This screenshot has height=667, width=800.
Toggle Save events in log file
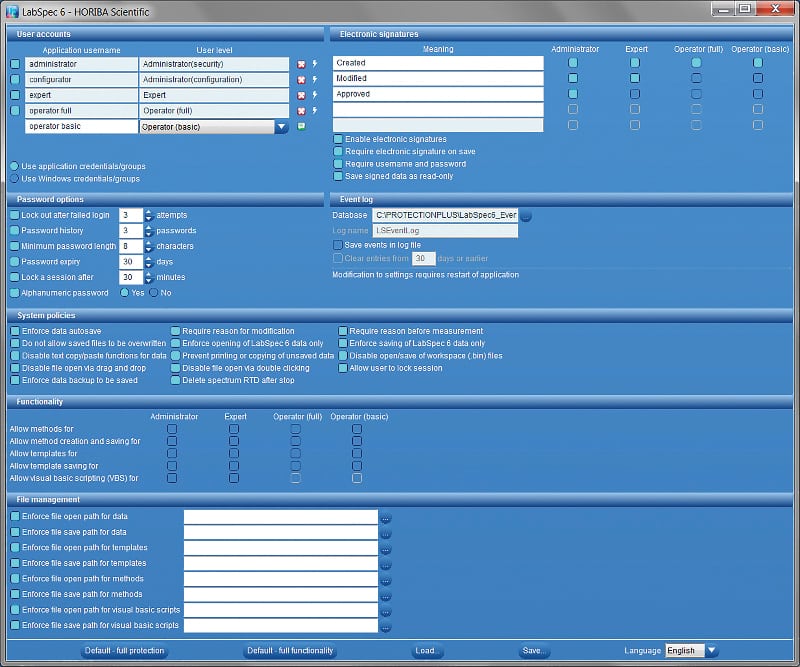[x=337, y=245]
